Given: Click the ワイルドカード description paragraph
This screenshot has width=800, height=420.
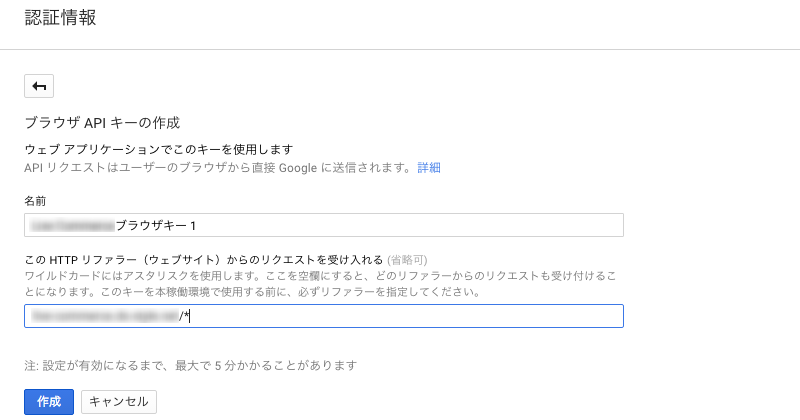Looking at the screenshot, I should tap(320, 284).
